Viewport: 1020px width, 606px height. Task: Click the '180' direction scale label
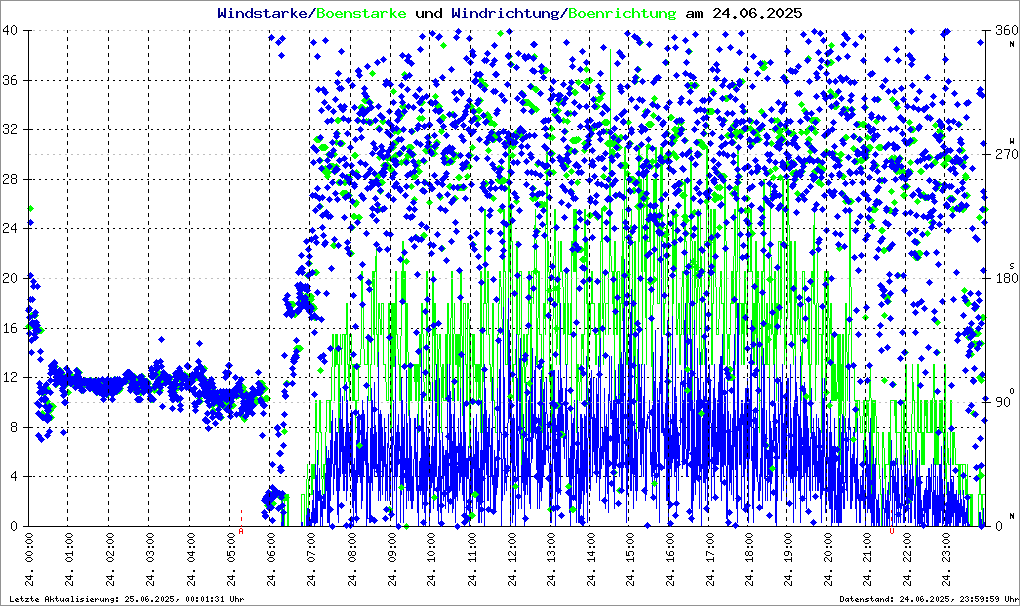coord(1007,278)
